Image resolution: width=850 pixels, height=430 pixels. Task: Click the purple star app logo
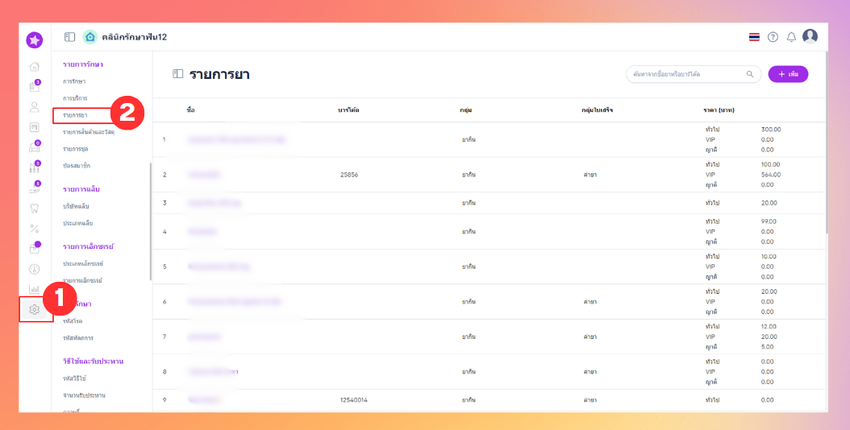pyautogui.click(x=34, y=40)
